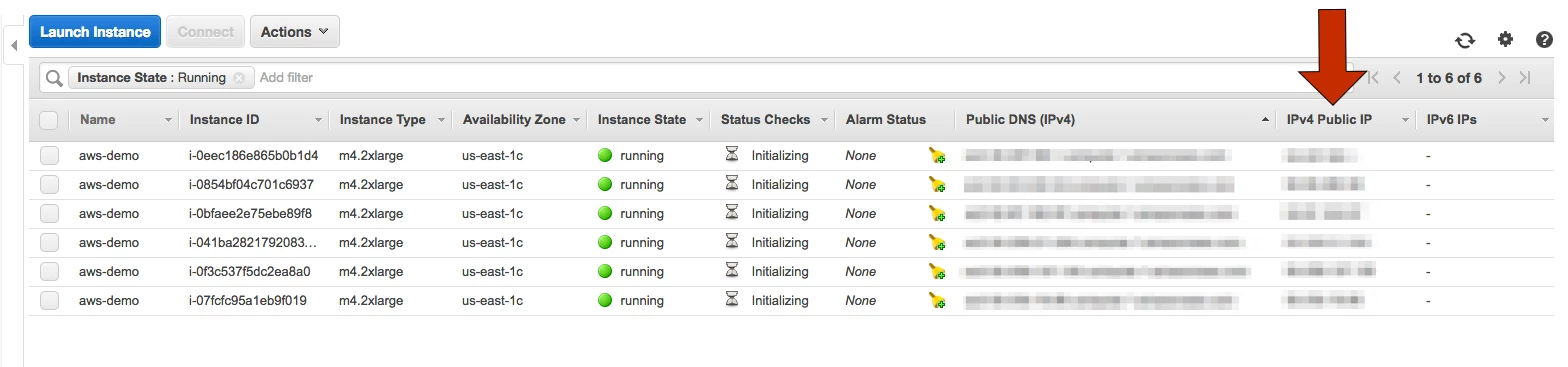Click instance ID i-0eec186e865b0b1d4 cell
The width and height of the screenshot is (1568, 367).
coord(254,155)
